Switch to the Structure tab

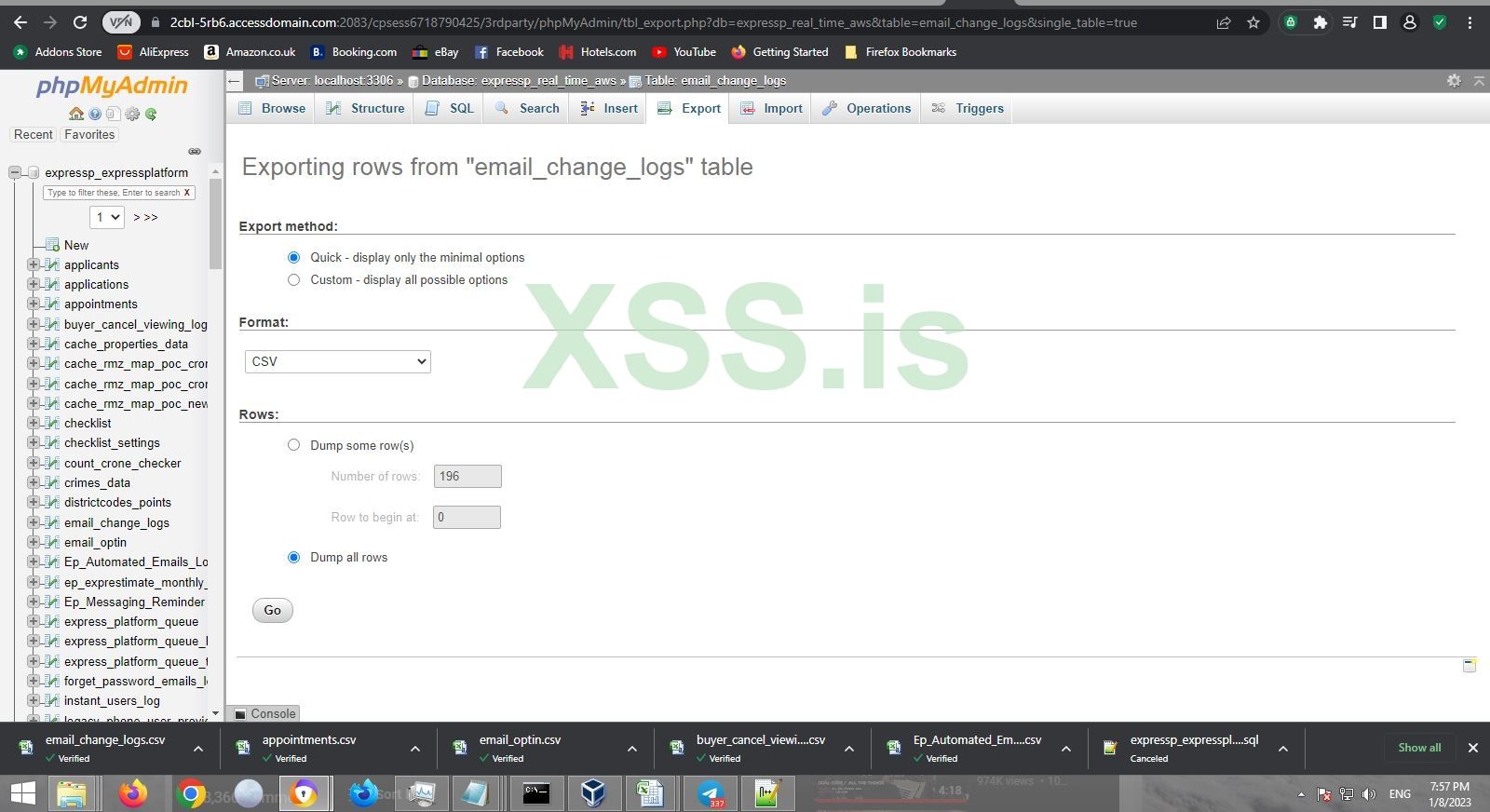click(365, 108)
